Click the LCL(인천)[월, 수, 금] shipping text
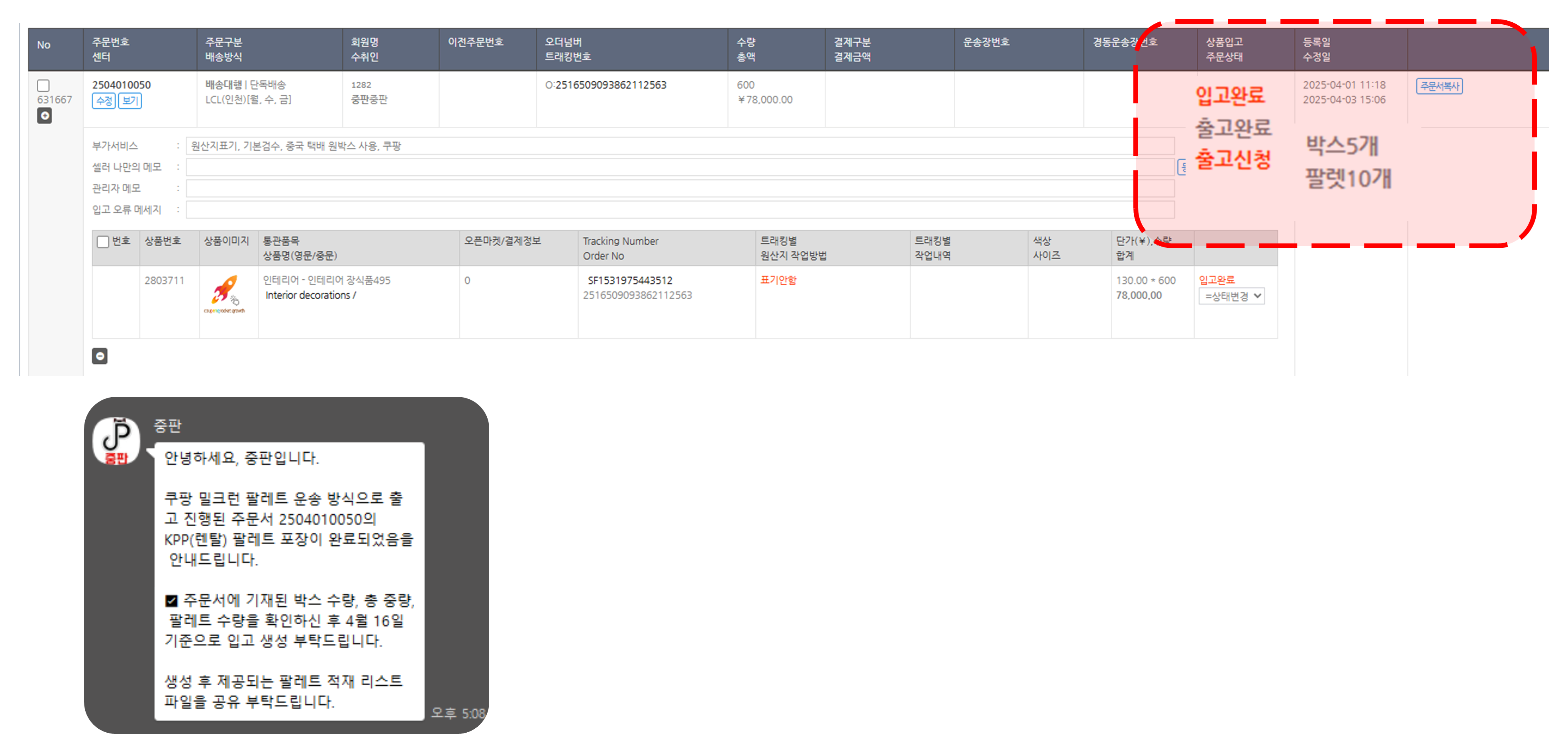 click(x=248, y=99)
